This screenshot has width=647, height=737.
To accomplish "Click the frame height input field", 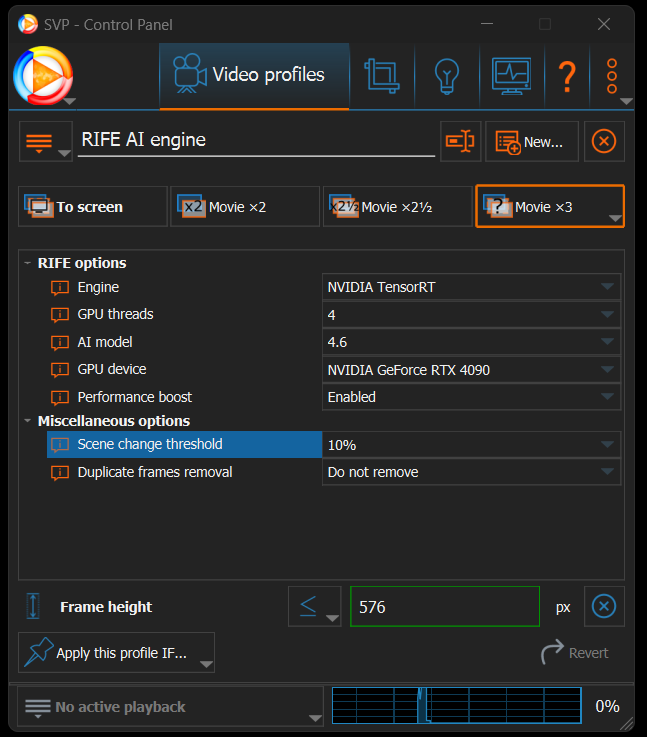I will [x=444, y=607].
